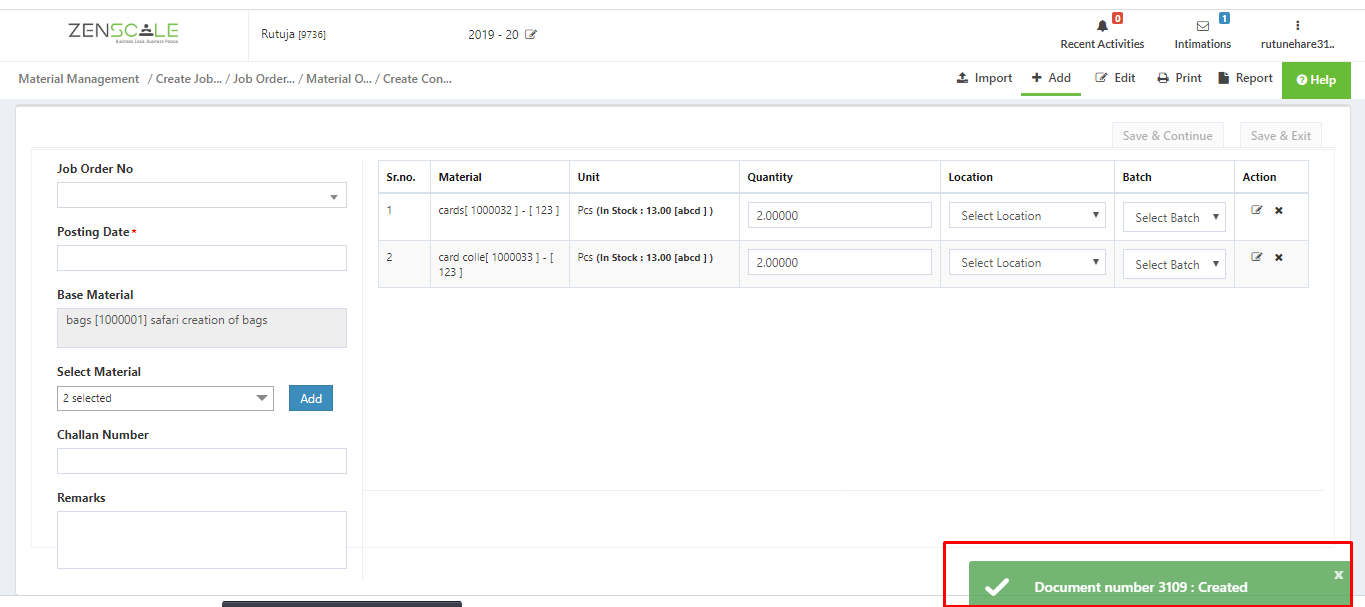Dismiss the Document number 3109 notification

[x=1339, y=575]
